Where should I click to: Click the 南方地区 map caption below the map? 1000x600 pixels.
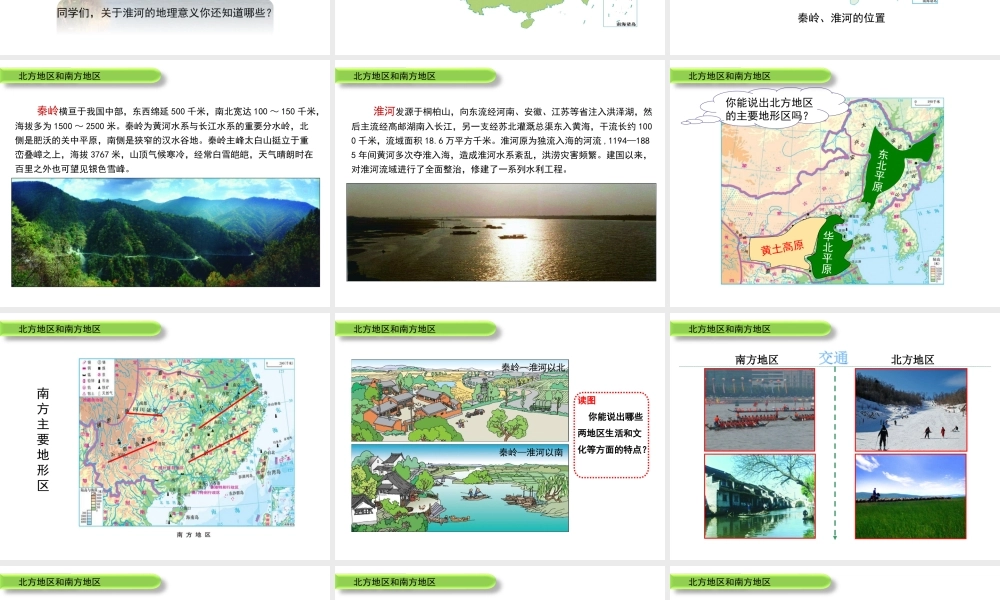(x=193, y=534)
